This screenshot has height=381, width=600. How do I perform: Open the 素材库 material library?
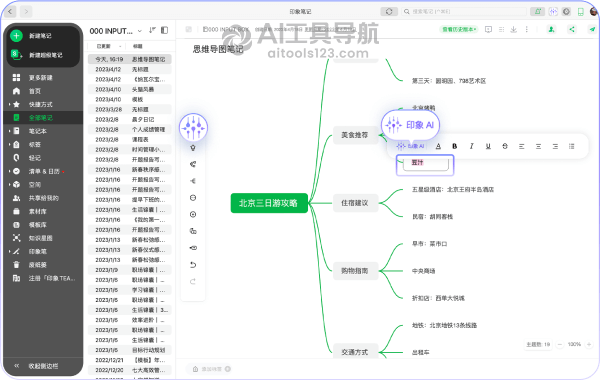pyautogui.click(x=38, y=212)
